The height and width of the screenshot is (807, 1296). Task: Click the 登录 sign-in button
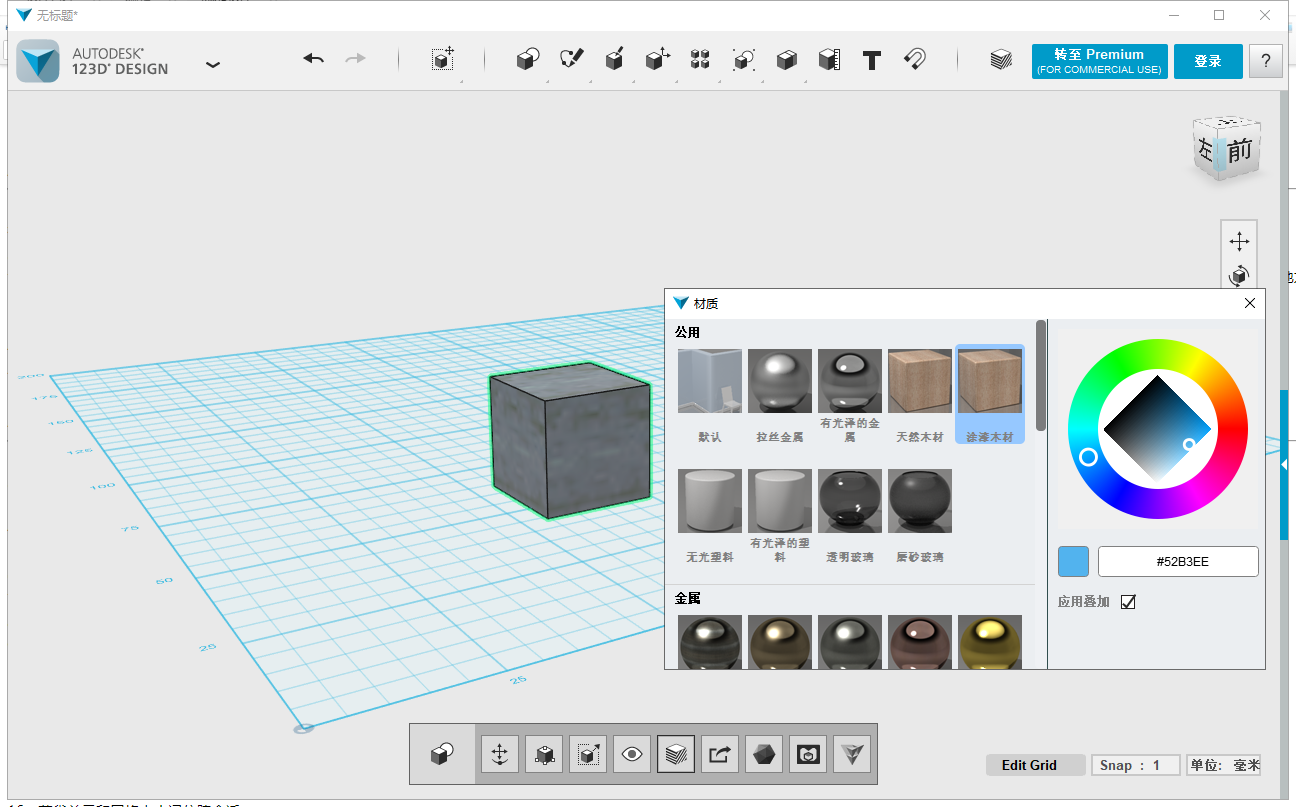tap(1208, 61)
